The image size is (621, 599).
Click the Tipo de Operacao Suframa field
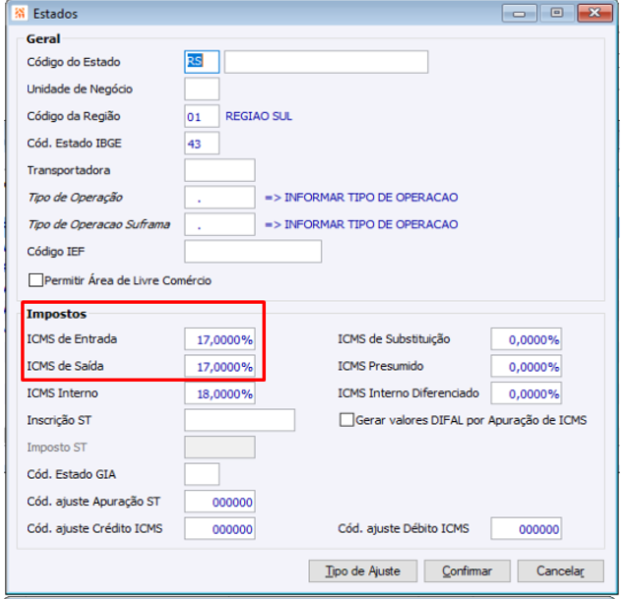[x=220, y=224]
